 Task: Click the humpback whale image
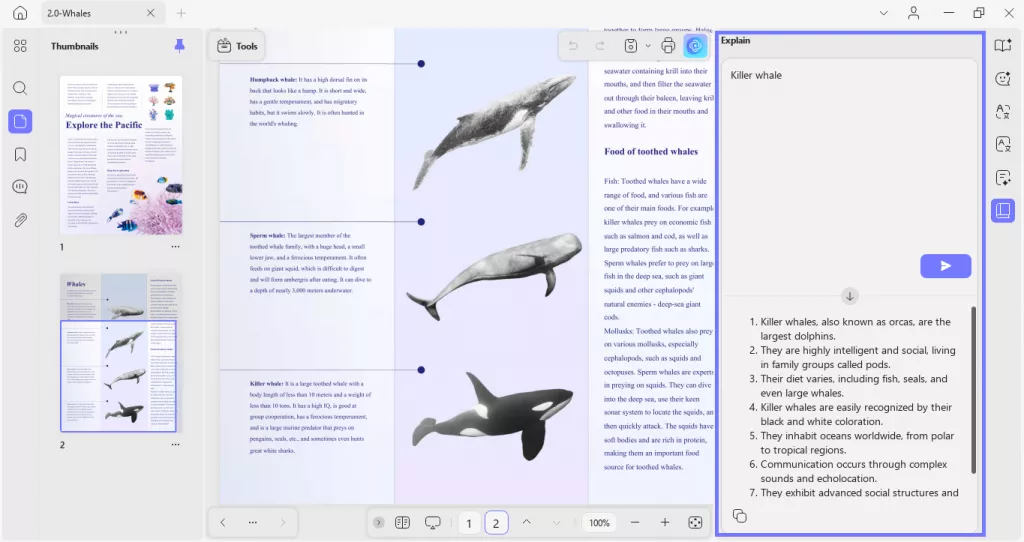point(496,131)
